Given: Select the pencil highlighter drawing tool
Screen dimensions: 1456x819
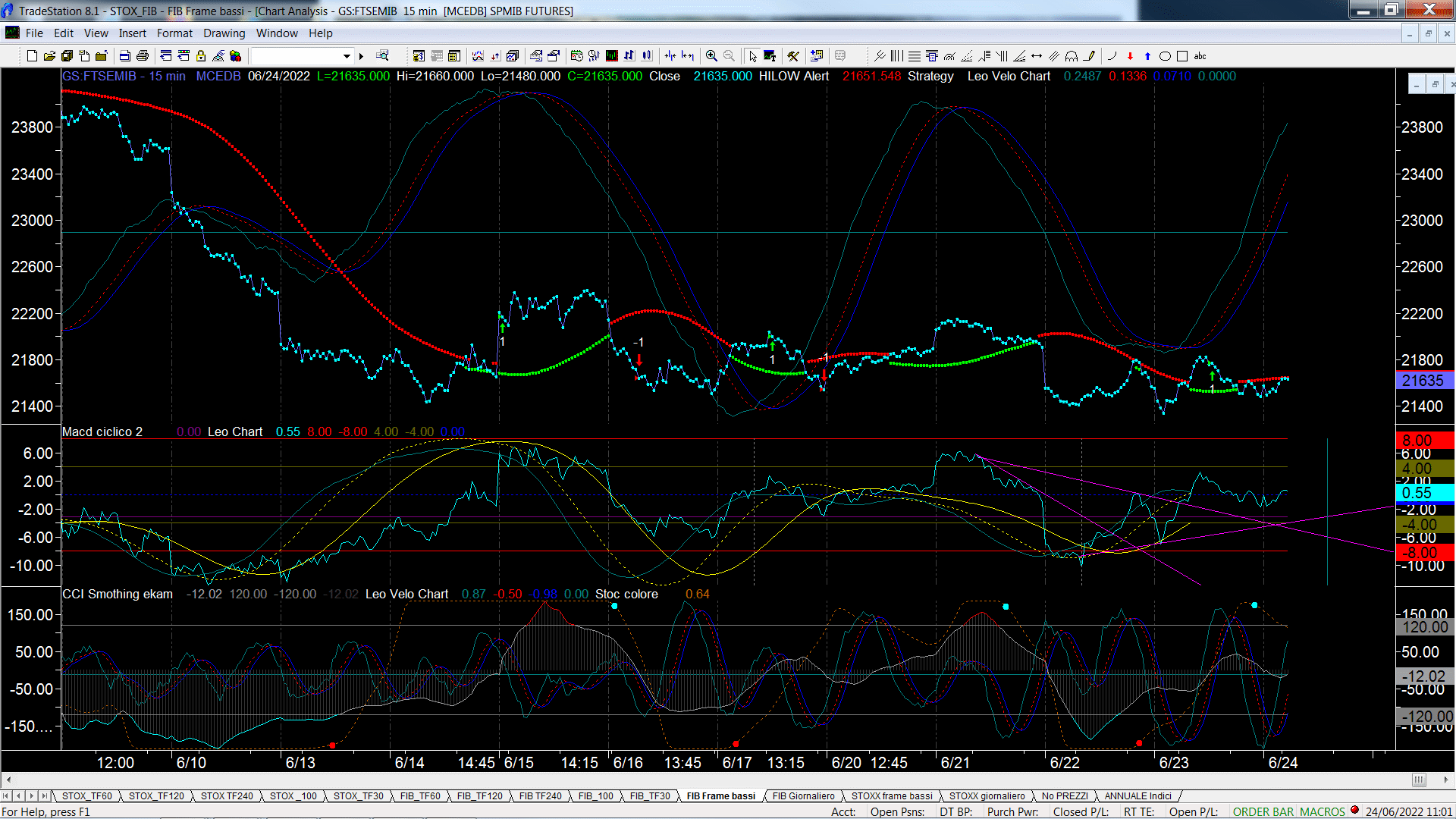Looking at the screenshot, I should click(x=1090, y=56).
